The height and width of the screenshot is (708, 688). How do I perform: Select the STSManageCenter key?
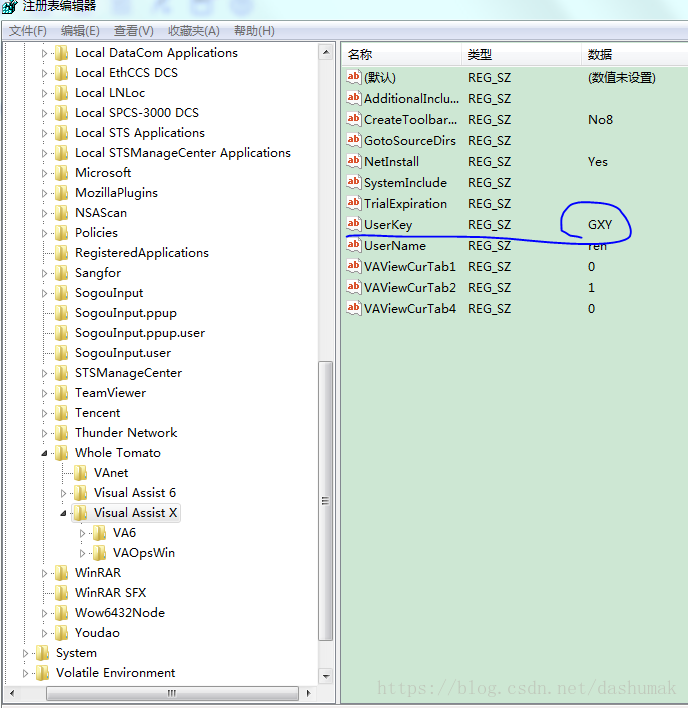128,373
